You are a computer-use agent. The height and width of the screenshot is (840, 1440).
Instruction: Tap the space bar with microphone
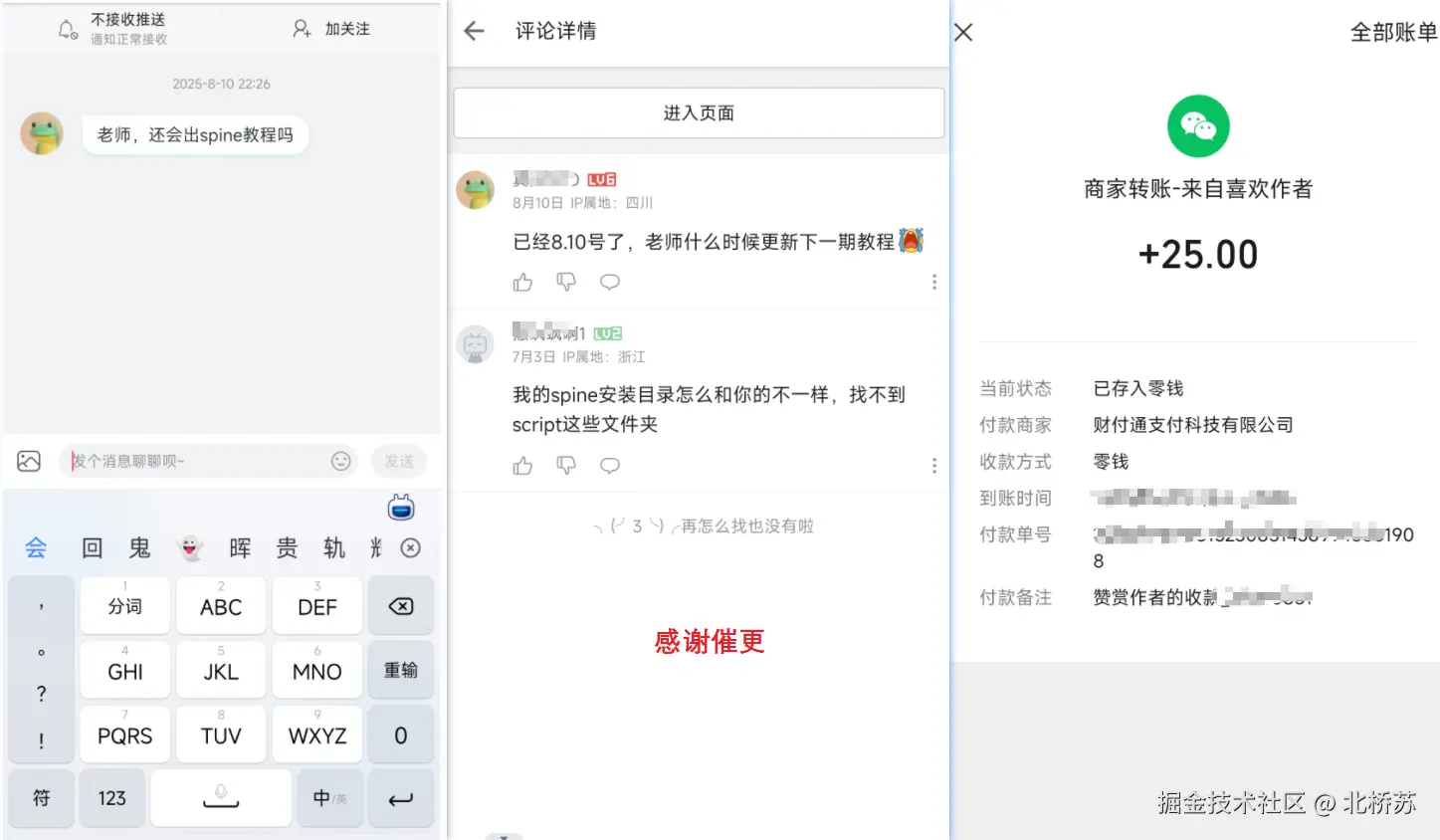click(221, 798)
